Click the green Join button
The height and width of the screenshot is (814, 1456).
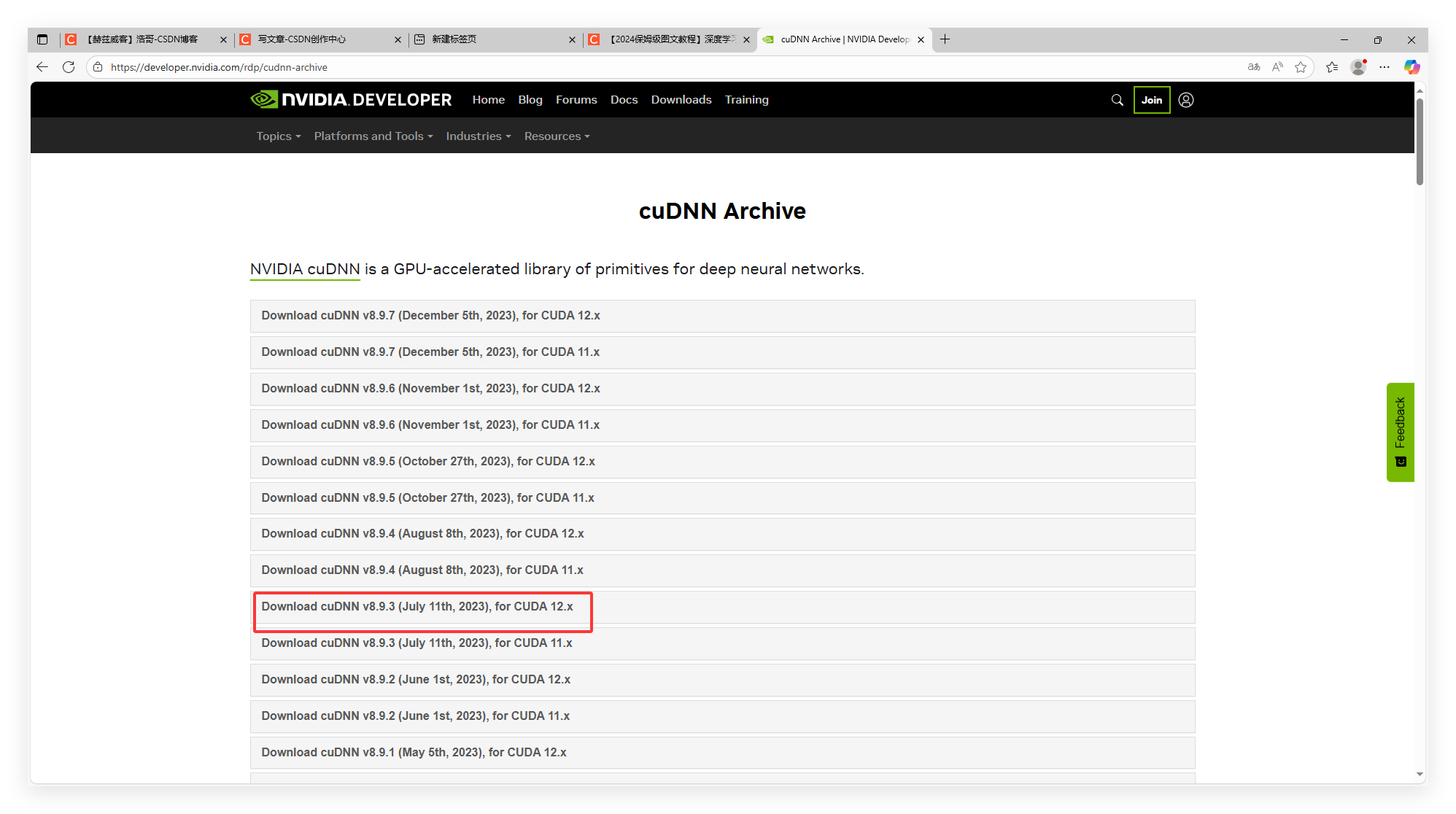tap(1151, 100)
